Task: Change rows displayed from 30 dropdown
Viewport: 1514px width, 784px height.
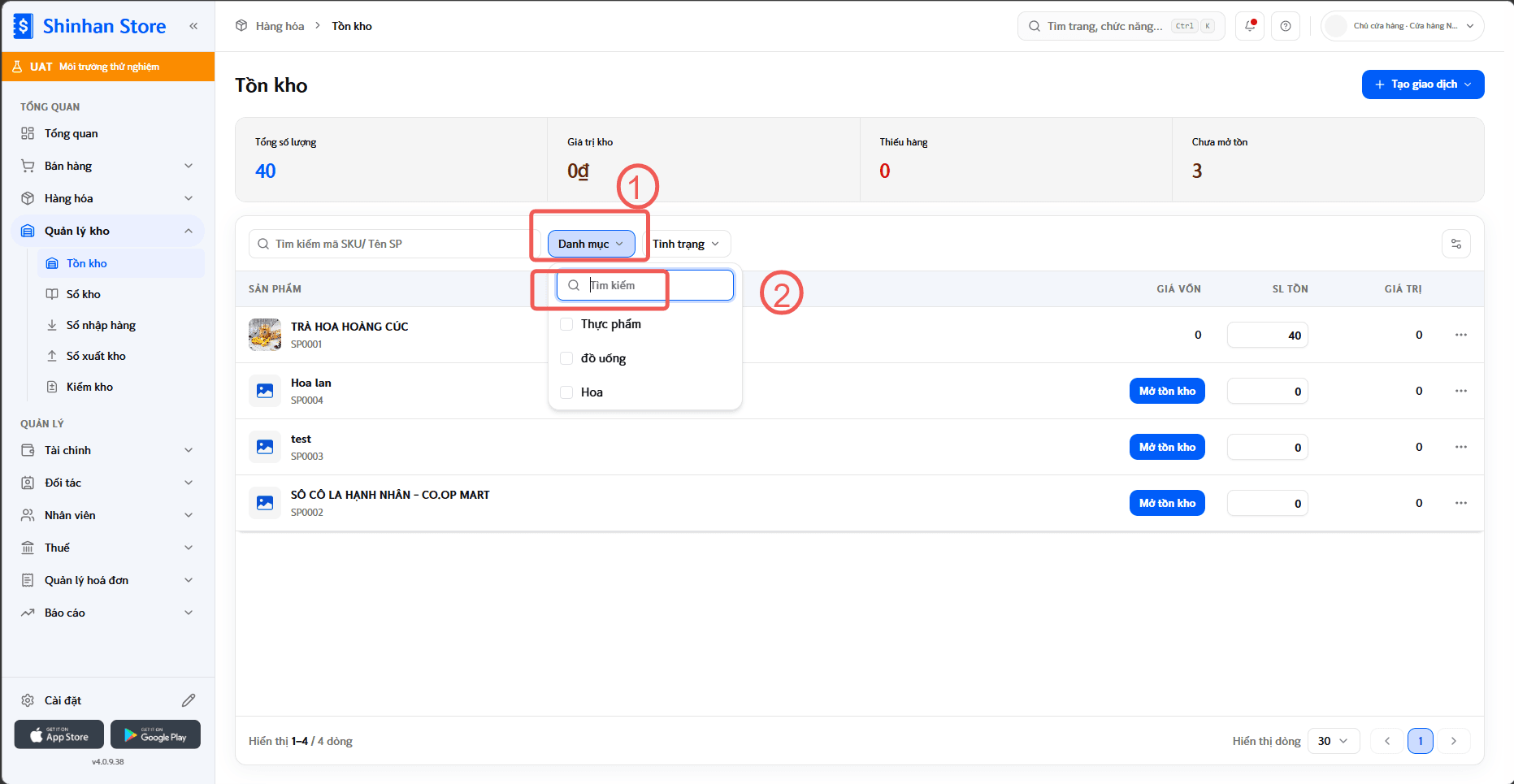Action: pos(1334,741)
